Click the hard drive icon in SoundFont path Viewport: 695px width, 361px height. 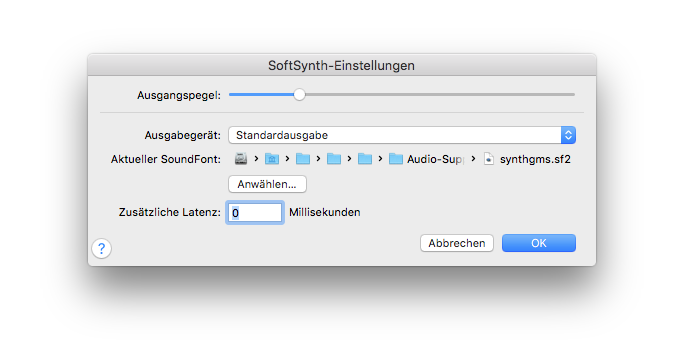point(241,158)
